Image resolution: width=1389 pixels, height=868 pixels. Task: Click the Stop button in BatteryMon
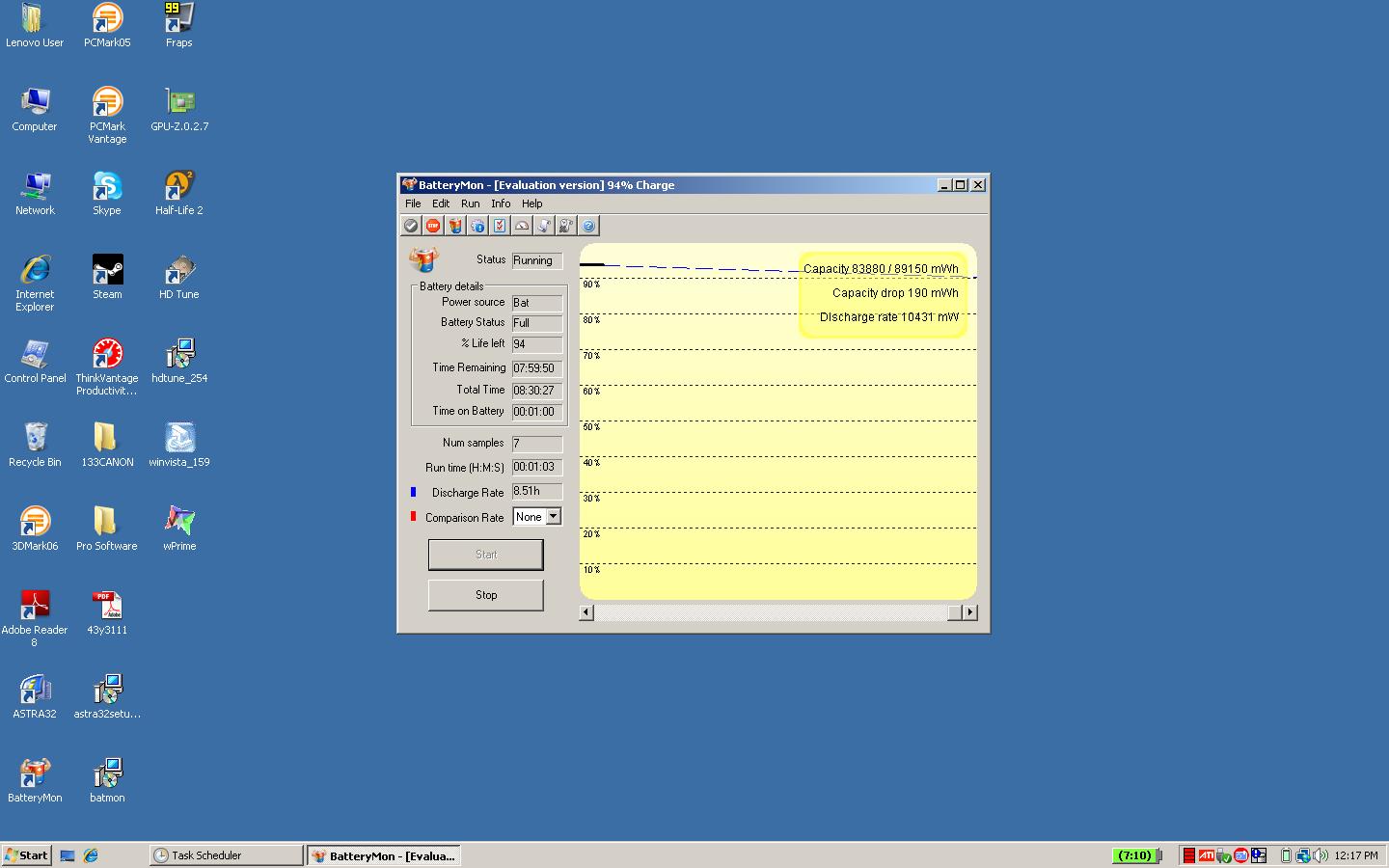(x=486, y=595)
